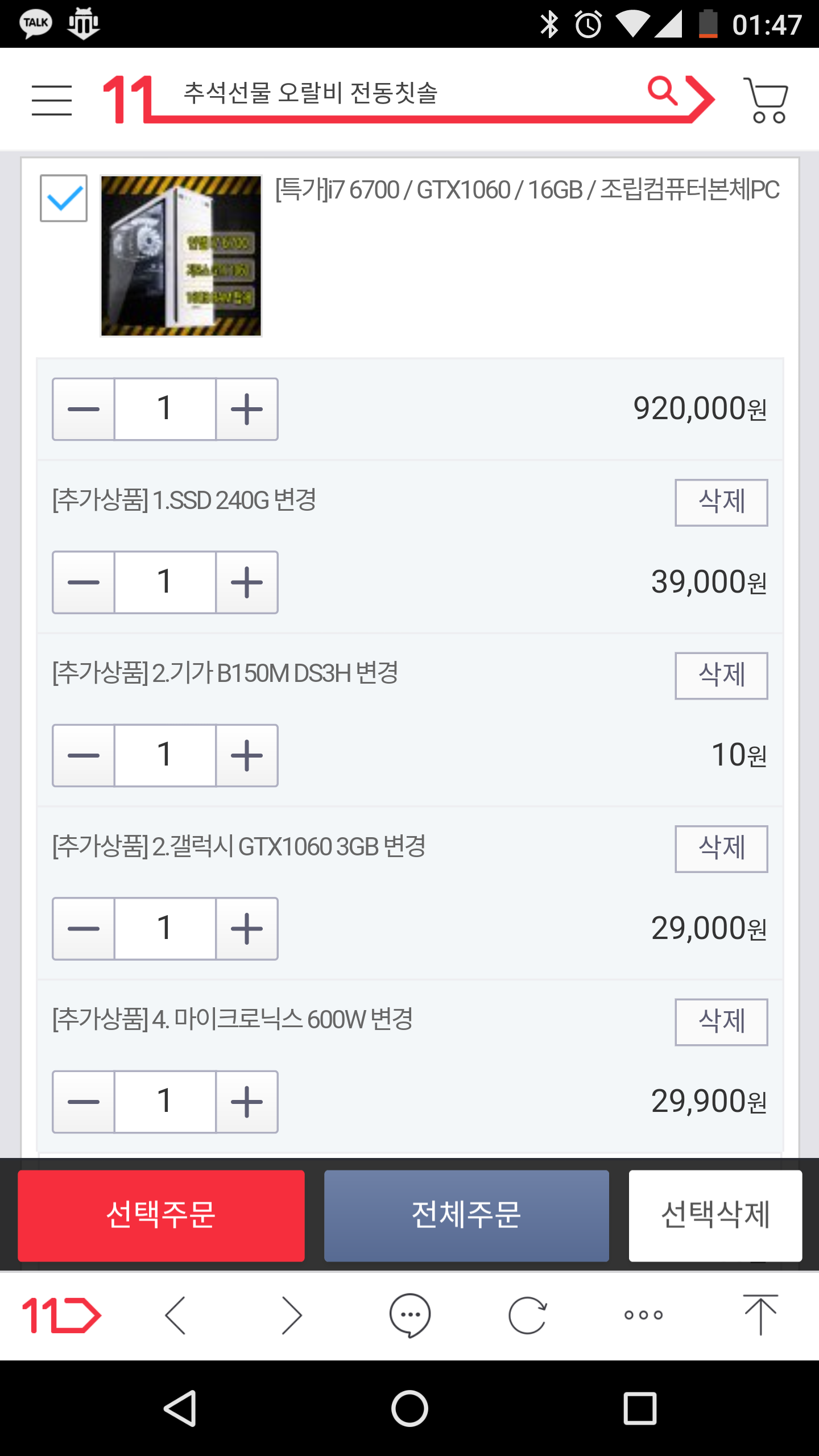The width and height of the screenshot is (819, 1456).
Task: Tap the red search magnifier icon
Action: click(663, 91)
